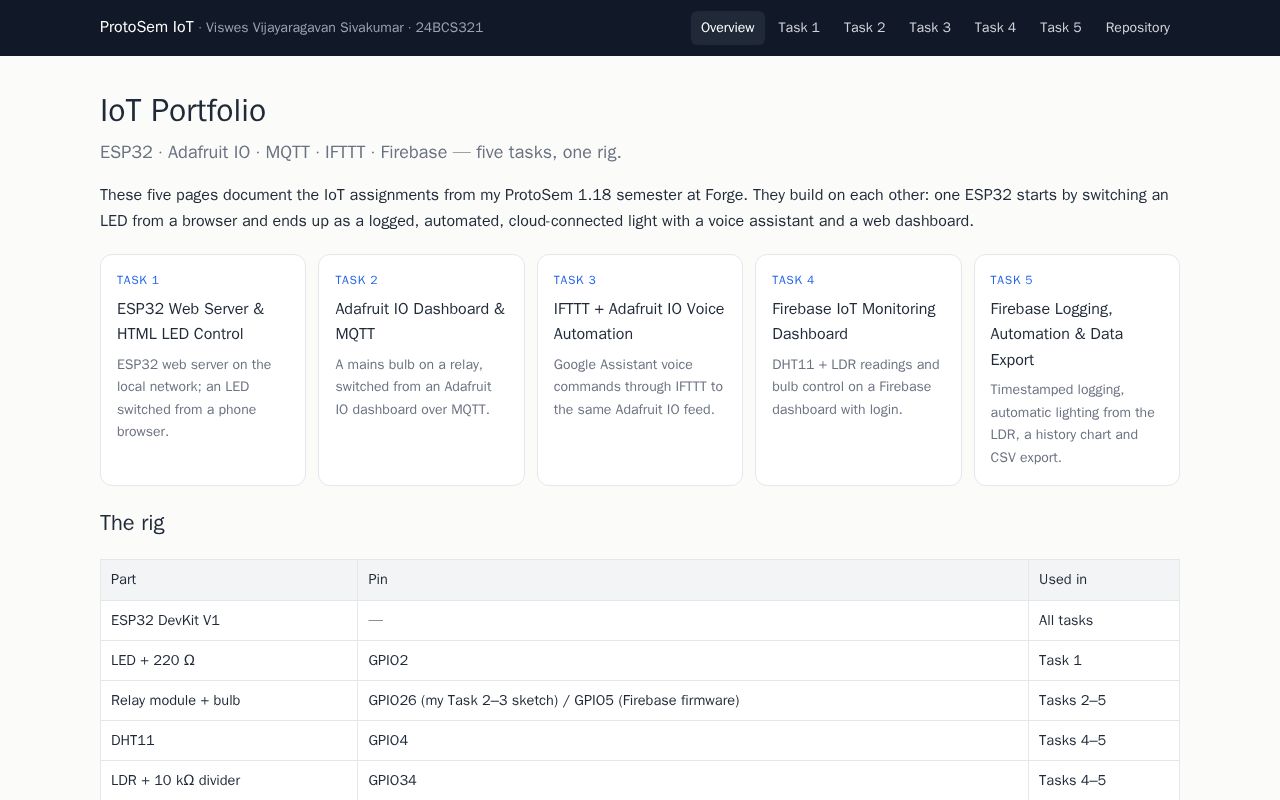Viewport: 1280px width, 800px height.
Task: Click the Task 2 card description about the mains bulb on a relay
Action: (x=421, y=387)
